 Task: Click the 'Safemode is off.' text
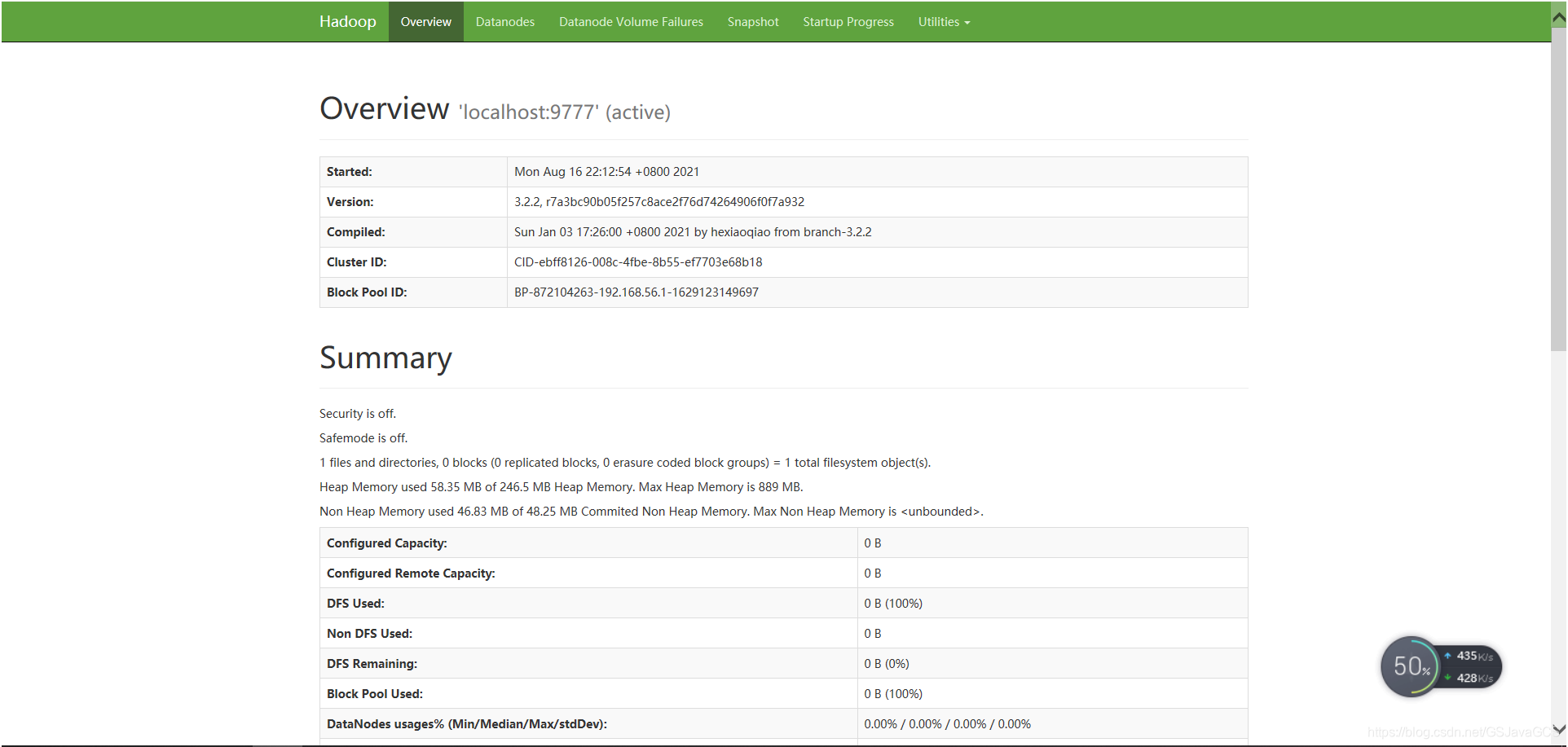point(363,438)
